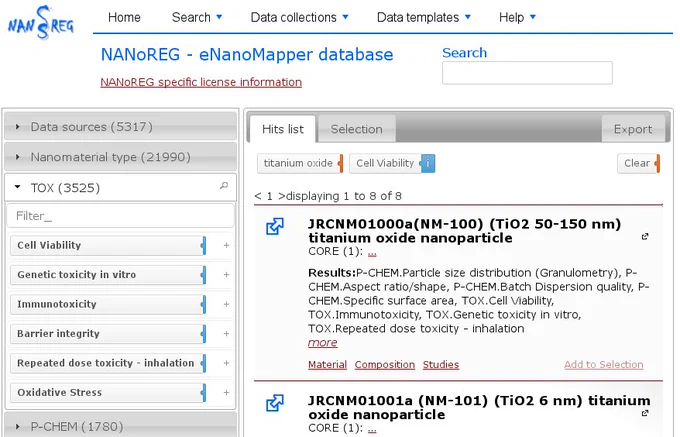Open the Export tab

click(x=633, y=129)
